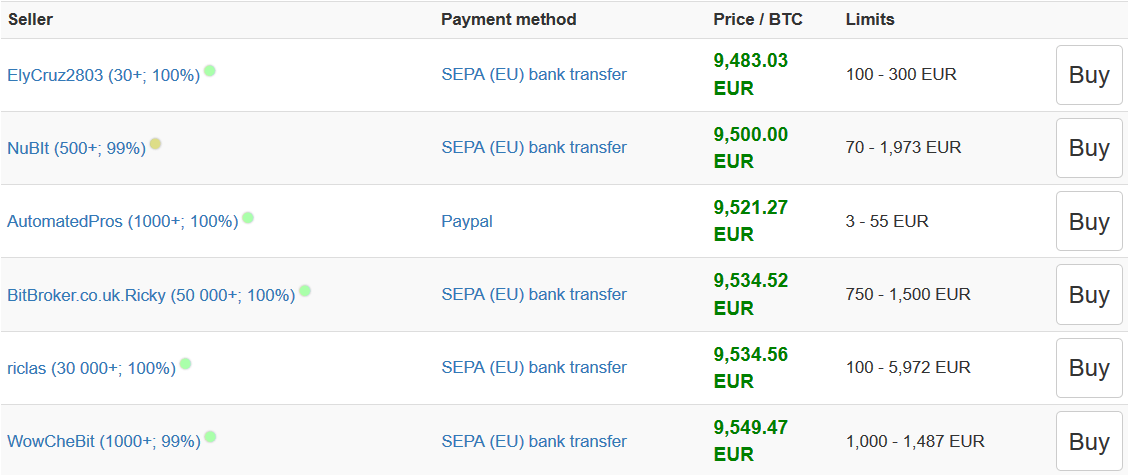Click the green status dot beside AutomatedPros
The height and width of the screenshot is (475, 1128).
247,217
